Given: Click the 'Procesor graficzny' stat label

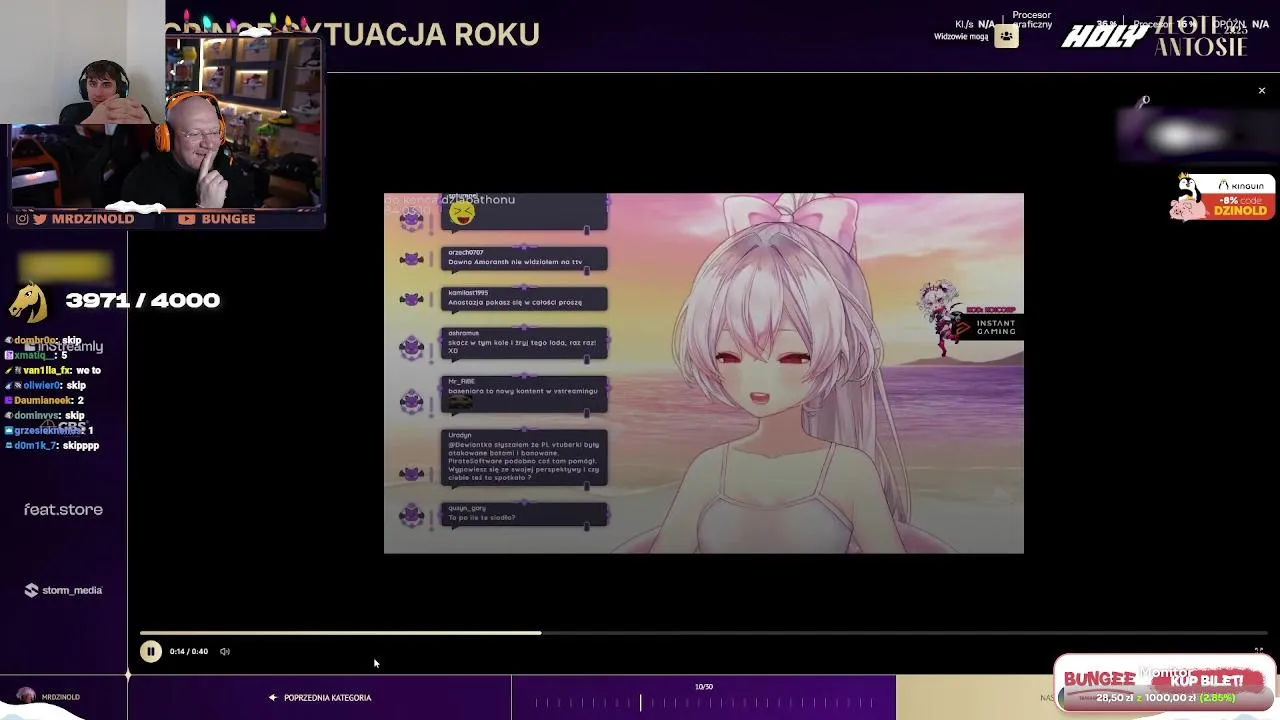Looking at the screenshot, I should pyautogui.click(x=1032, y=19).
